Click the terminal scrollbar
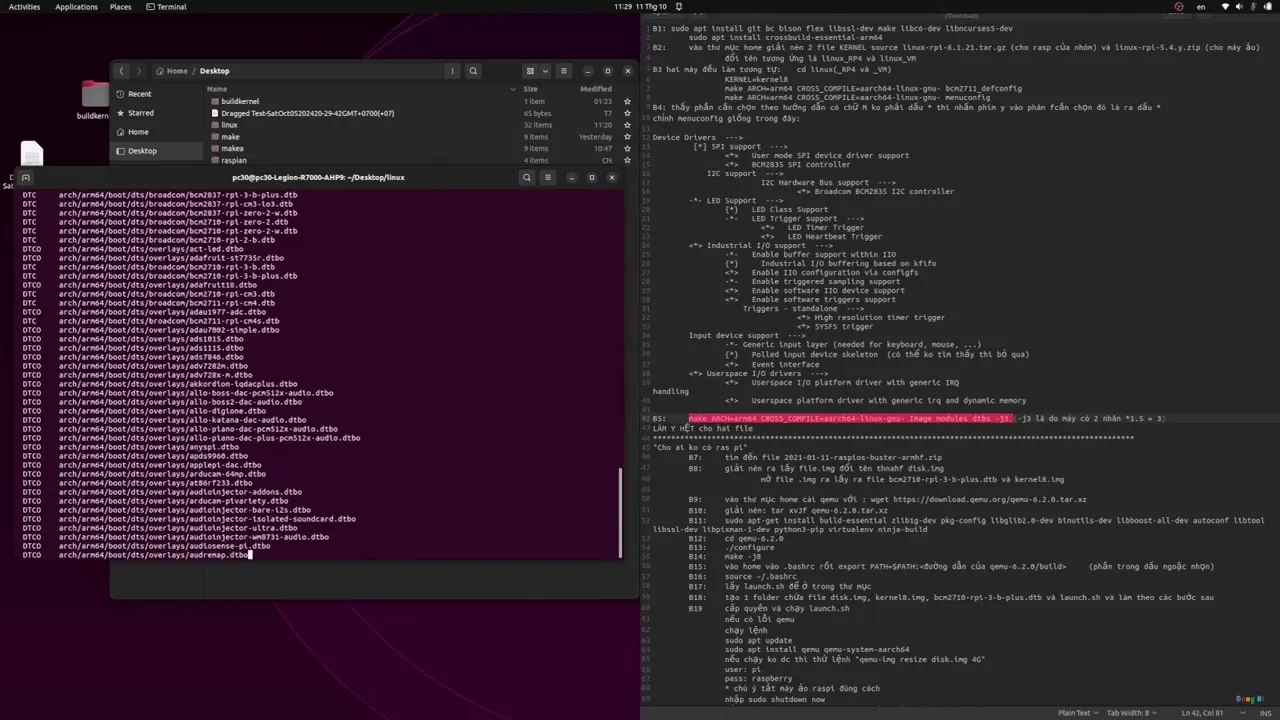The width and height of the screenshot is (1280, 720). tap(620, 512)
